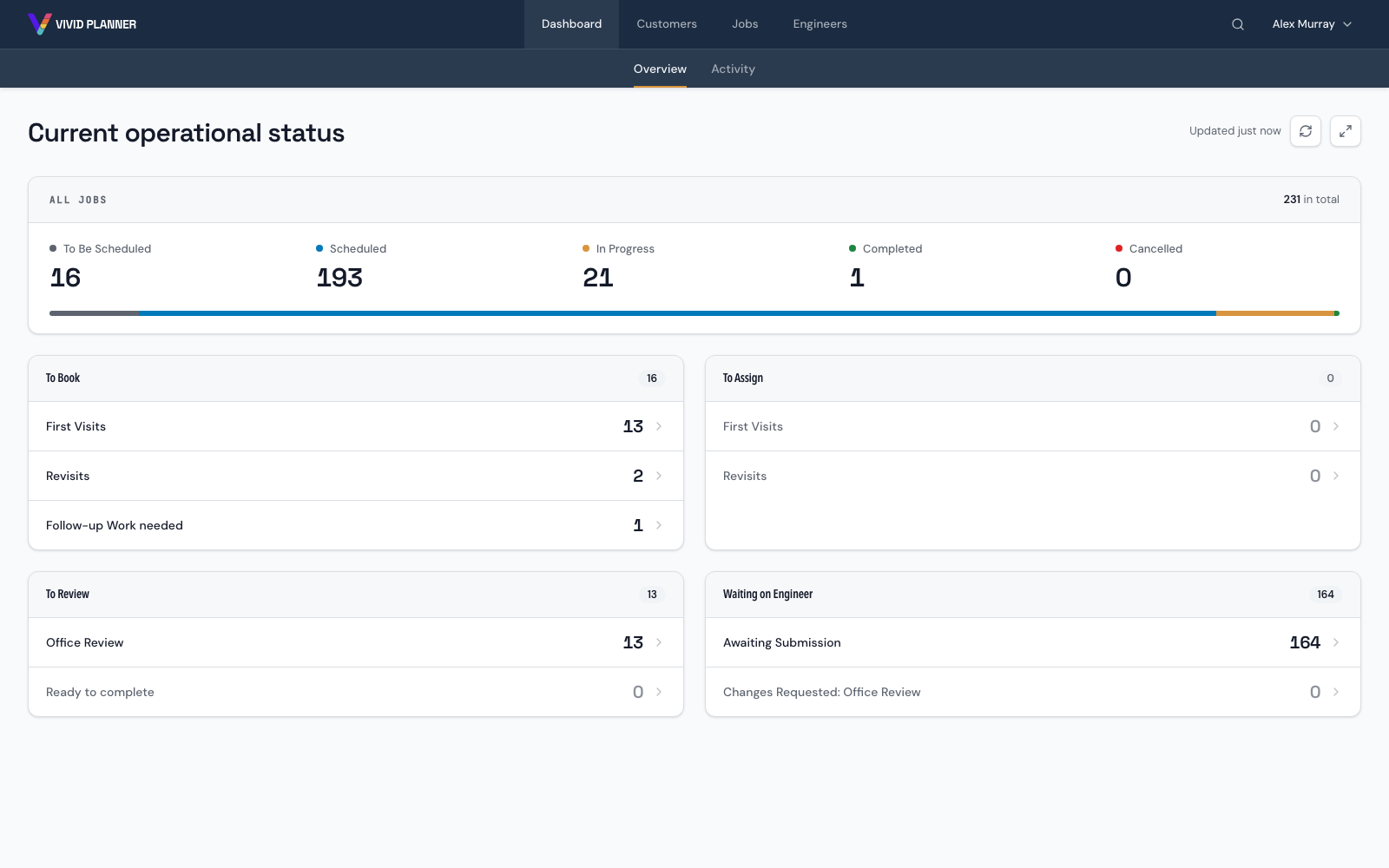Open the Awaiting Submission row
Viewport: 1389px width, 868px height.
[1033, 642]
